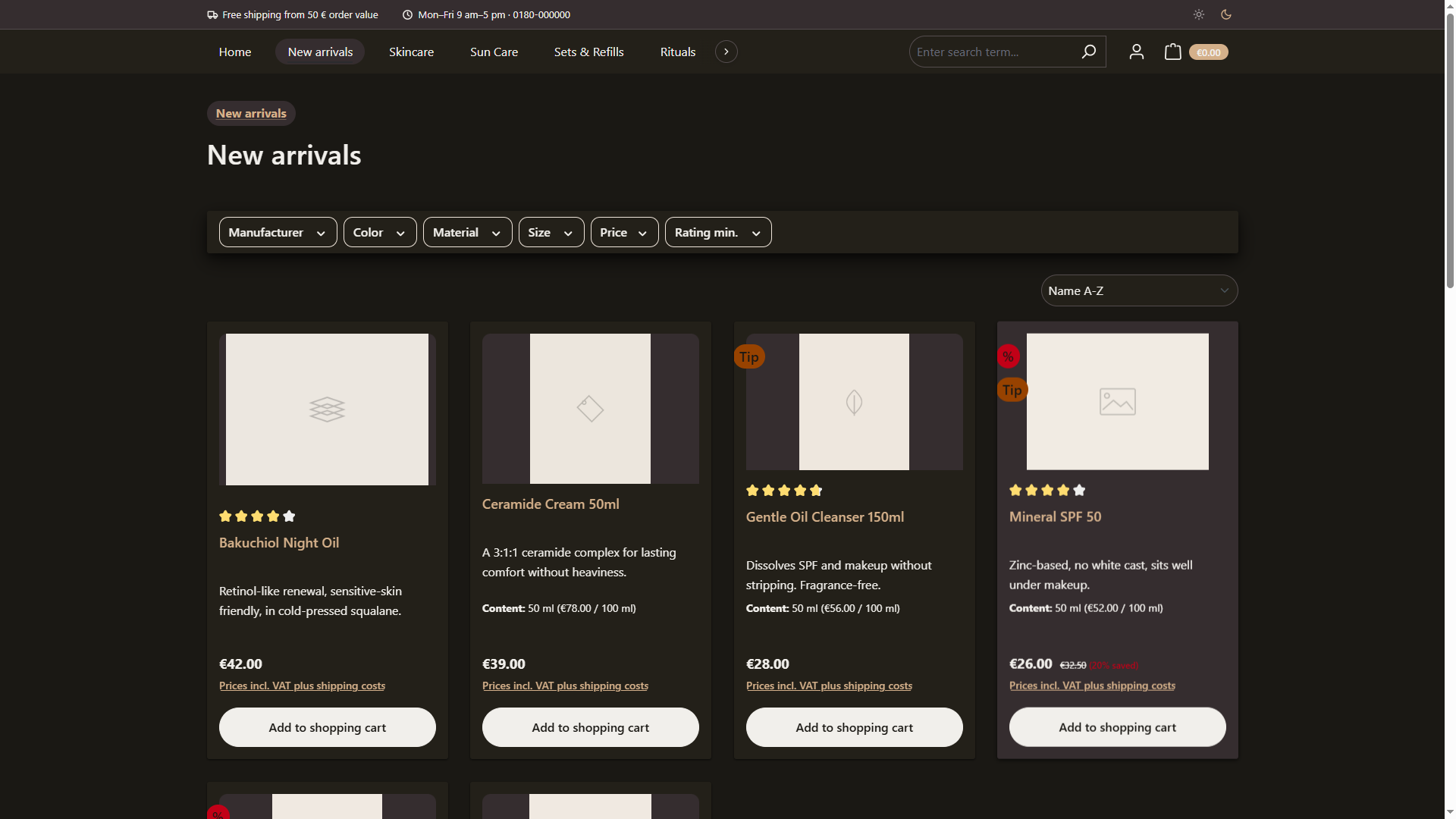Add Bakuchiol Night Oil to shopping cart
Screen dimensions: 1456x819
click(x=328, y=727)
